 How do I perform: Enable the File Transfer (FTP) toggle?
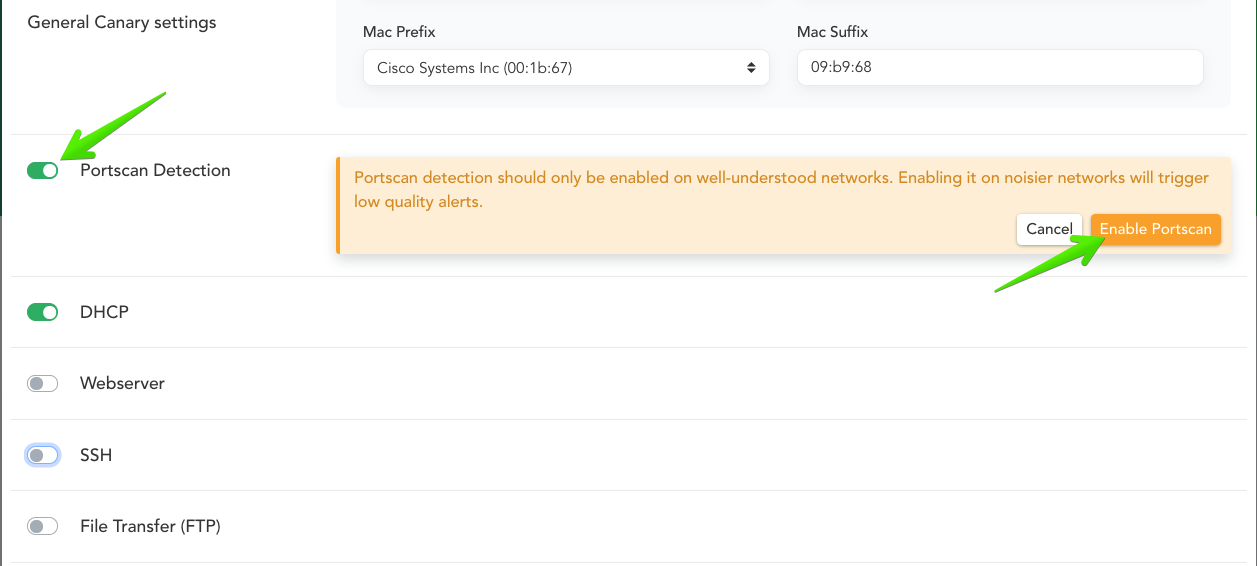coord(43,527)
